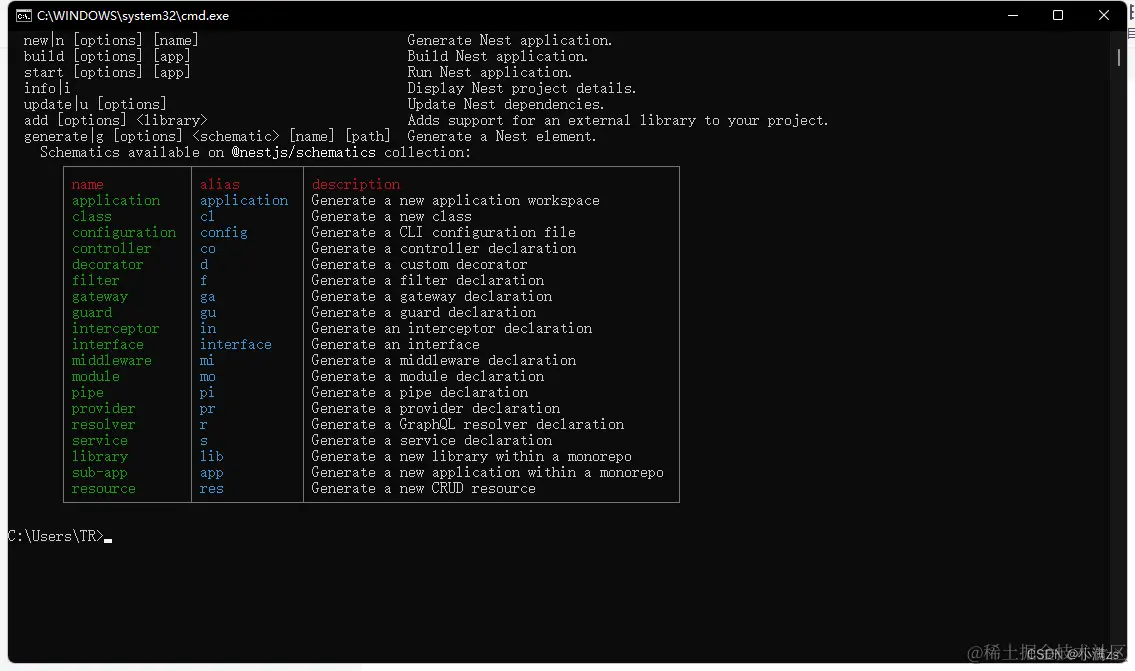1135x671 pixels.
Task: Minimize the cmd.exe window
Action: (x=1013, y=15)
